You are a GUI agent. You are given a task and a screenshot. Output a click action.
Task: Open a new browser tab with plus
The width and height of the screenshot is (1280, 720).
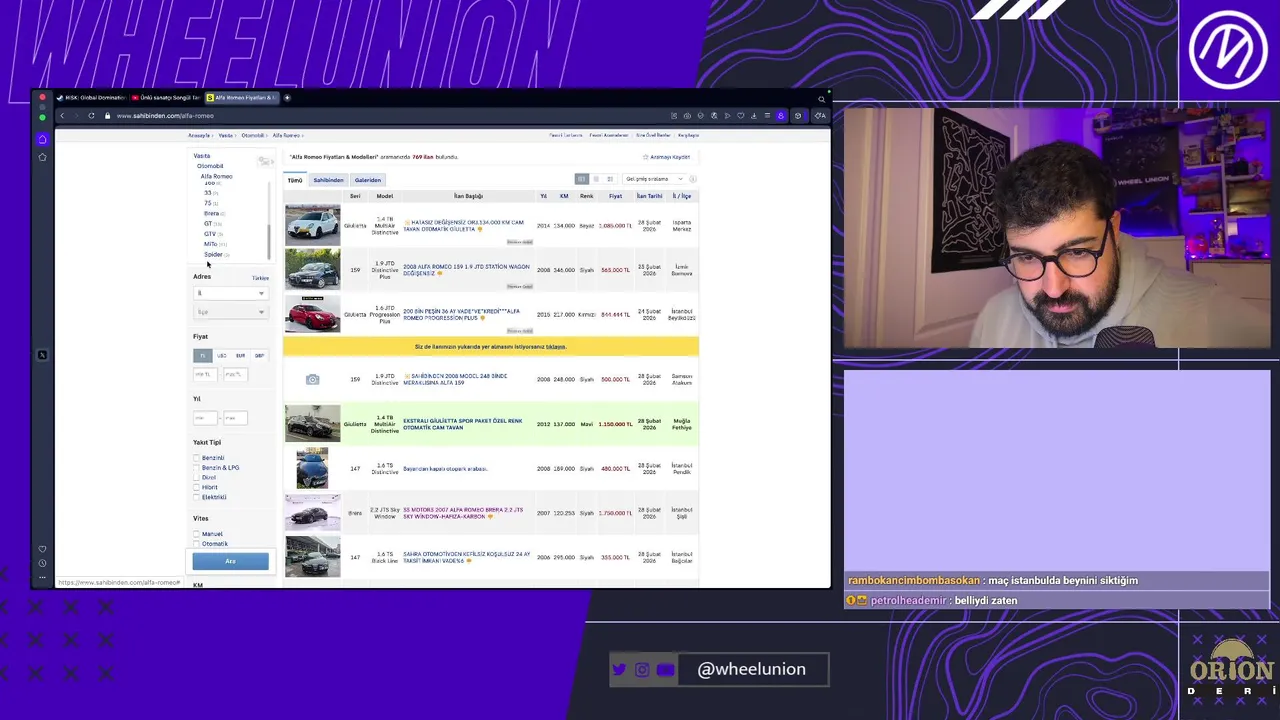(287, 98)
